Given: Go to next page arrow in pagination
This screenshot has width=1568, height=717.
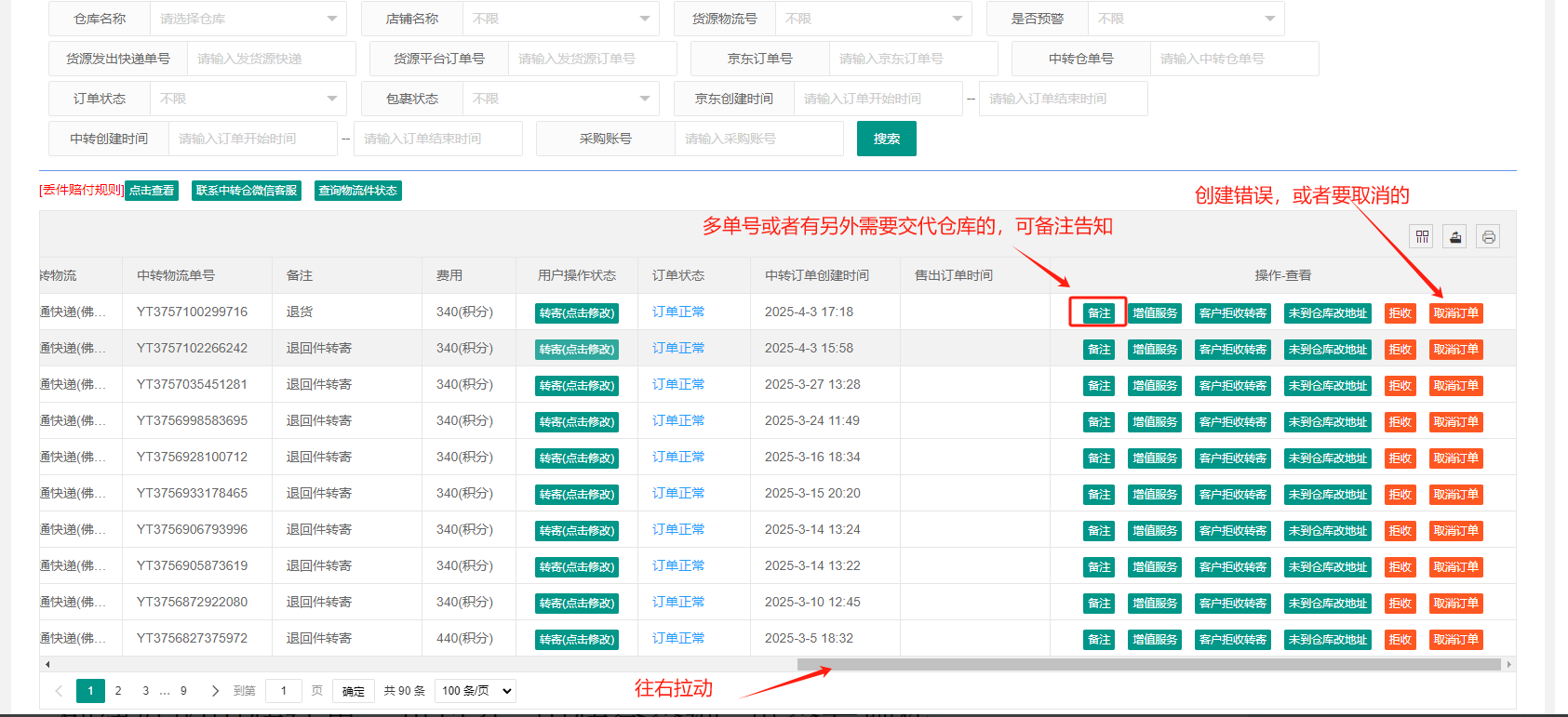Looking at the screenshot, I should tap(215, 691).
